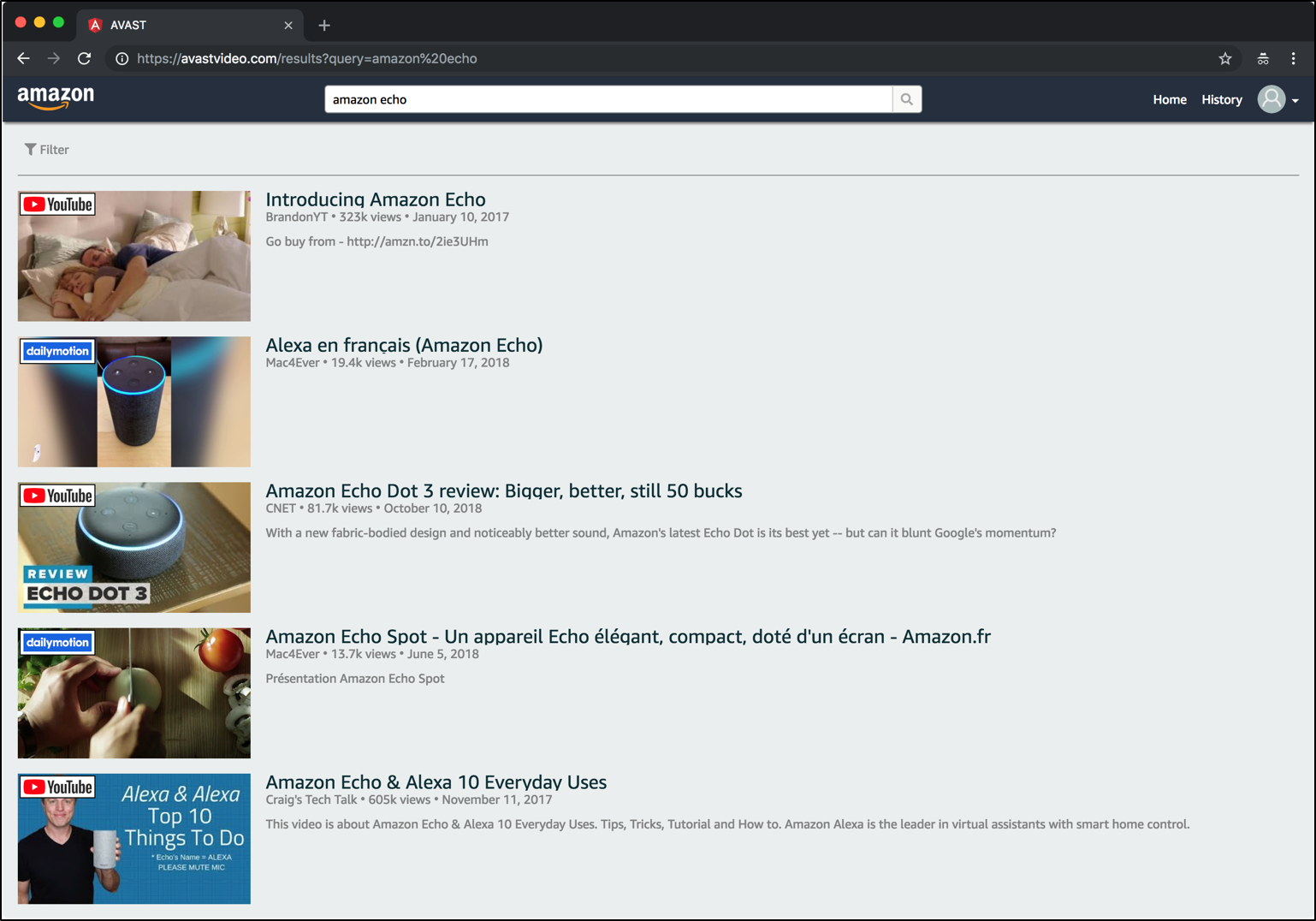This screenshot has height=921, width=1316.
Task: Click the Review Echo Dot 3 thumbnail
Action: [x=134, y=547]
